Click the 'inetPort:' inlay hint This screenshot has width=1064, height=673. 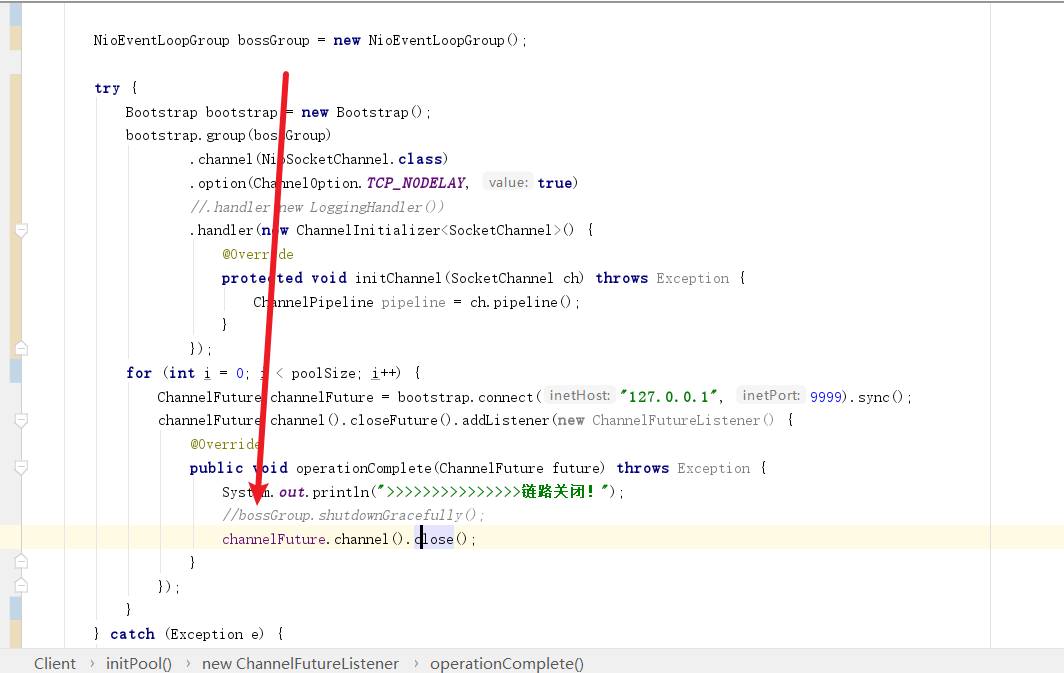point(771,396)
